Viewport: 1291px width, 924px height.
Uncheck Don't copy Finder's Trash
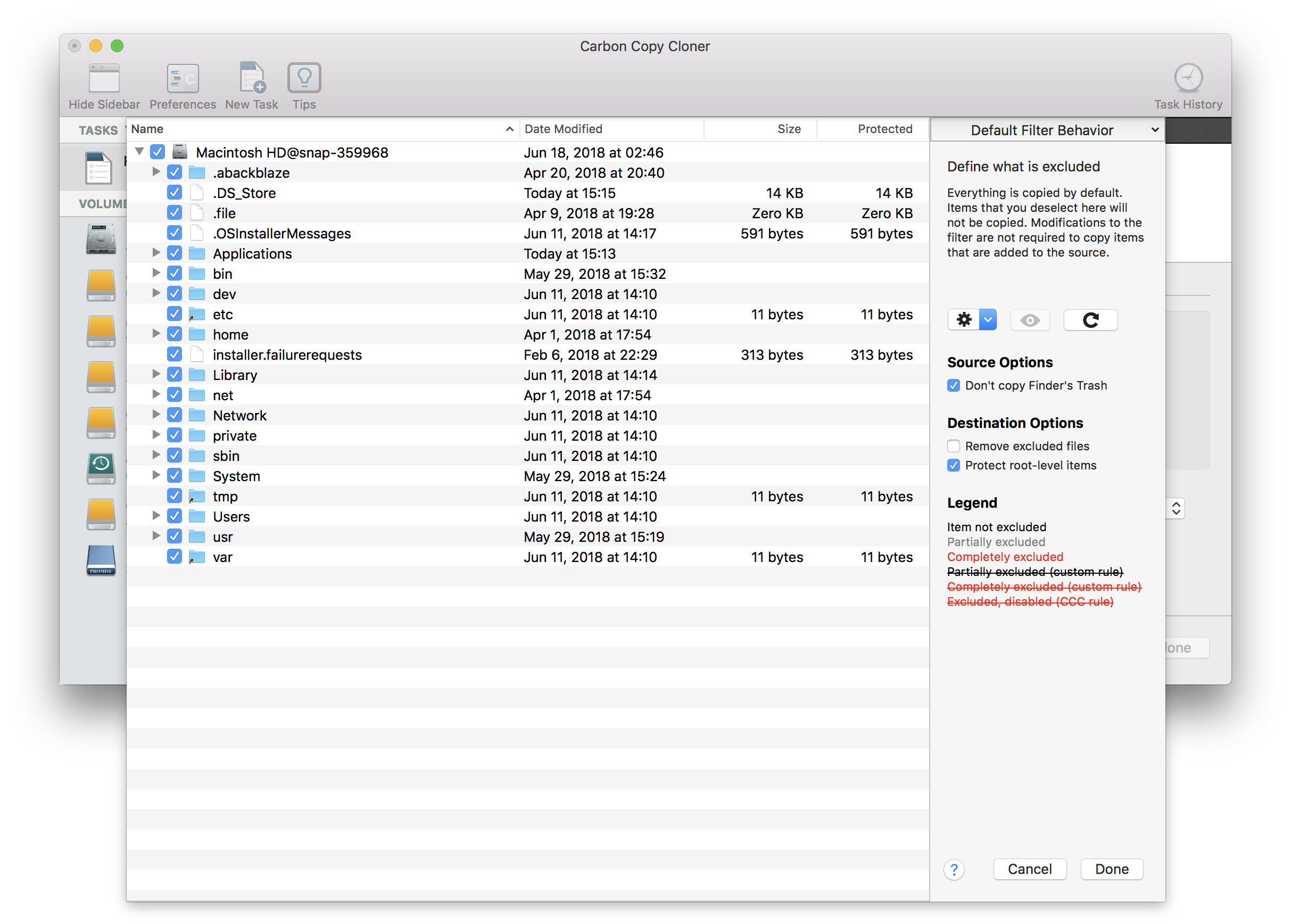(954, 386)
